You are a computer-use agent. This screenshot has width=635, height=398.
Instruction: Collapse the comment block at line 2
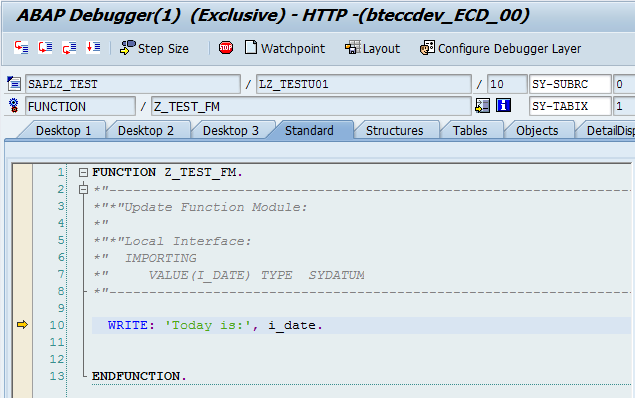point(83,189)
